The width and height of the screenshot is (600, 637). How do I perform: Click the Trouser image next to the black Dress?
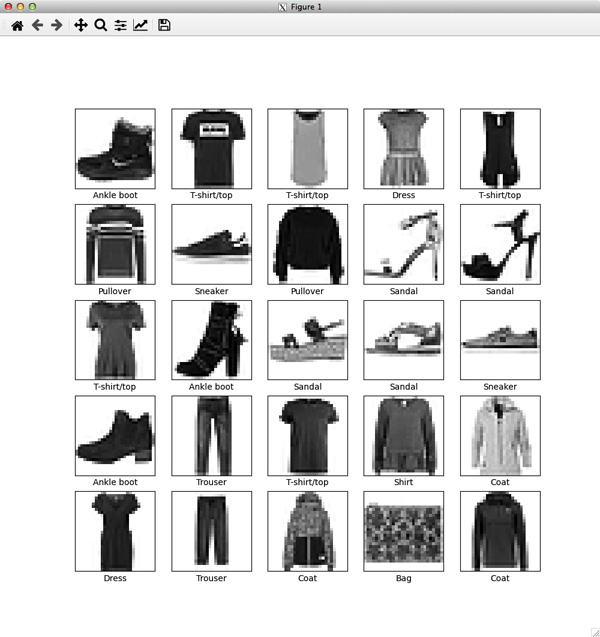[x=212, y=531]
